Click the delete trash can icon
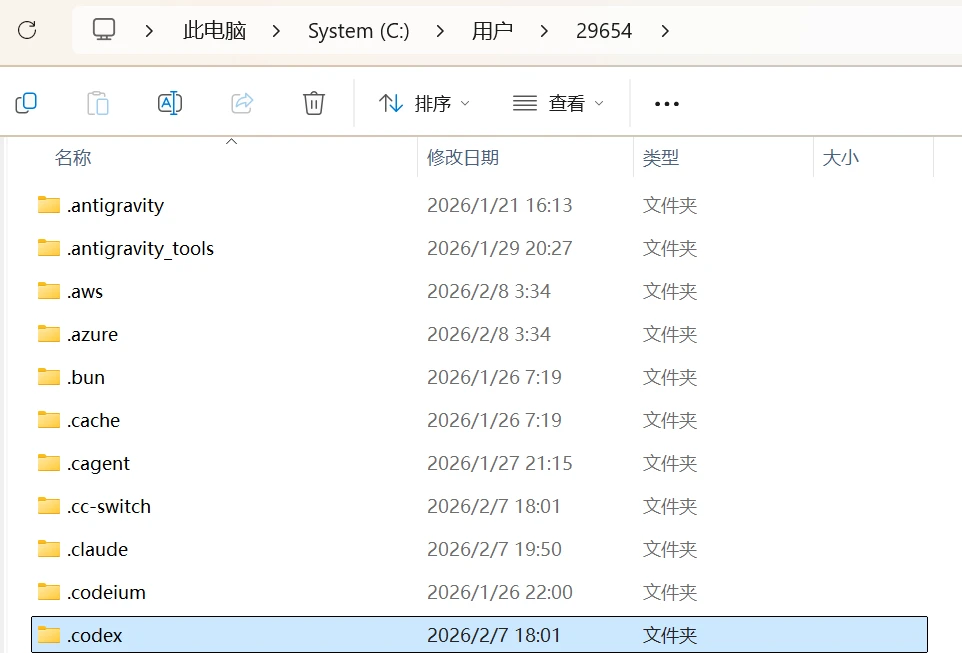Image resolution: width=962 pixels, height=653 pixels. [314, 103]
